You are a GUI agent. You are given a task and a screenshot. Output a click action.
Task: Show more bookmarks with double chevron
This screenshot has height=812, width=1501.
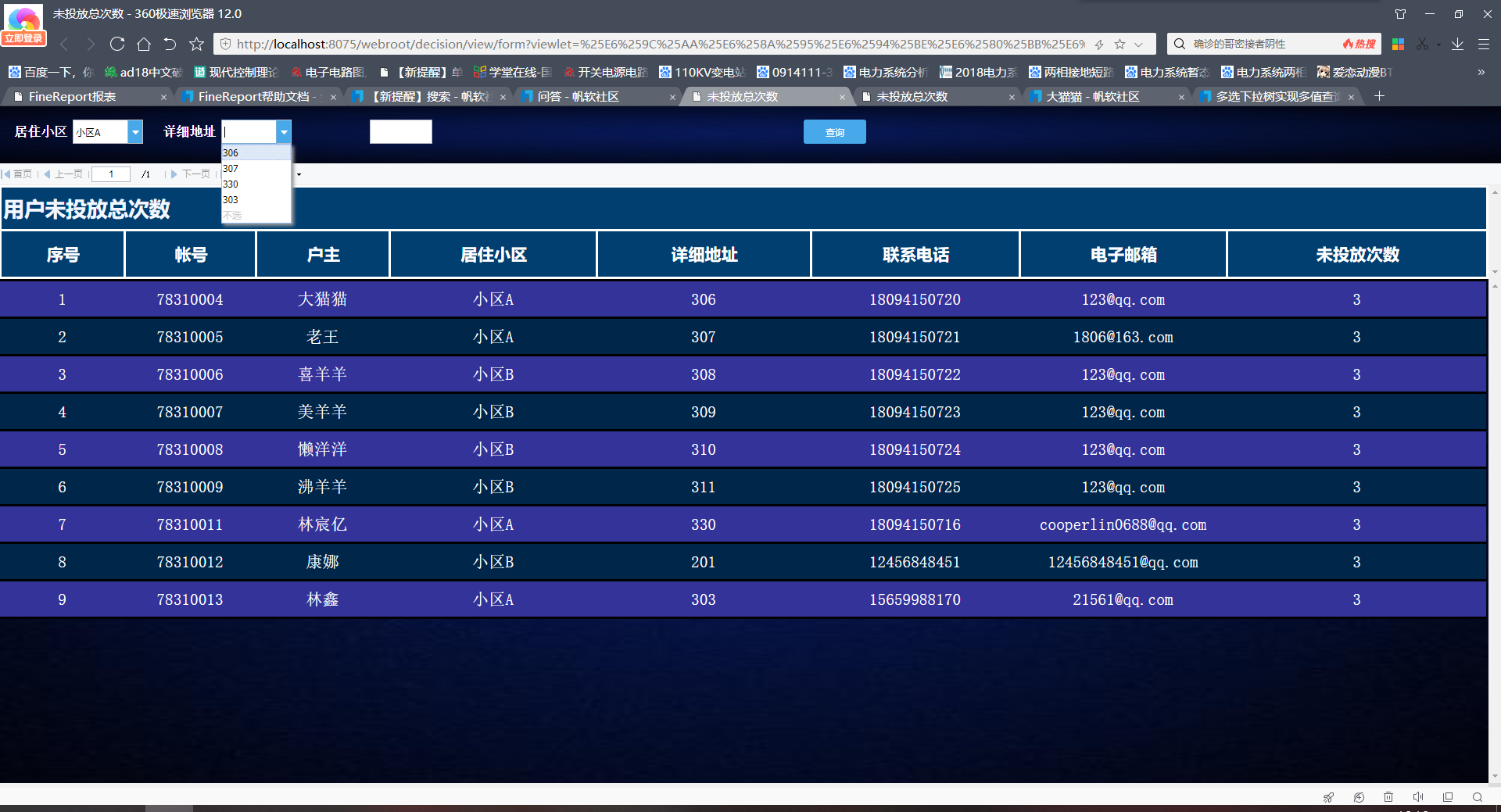point(1481,72)
